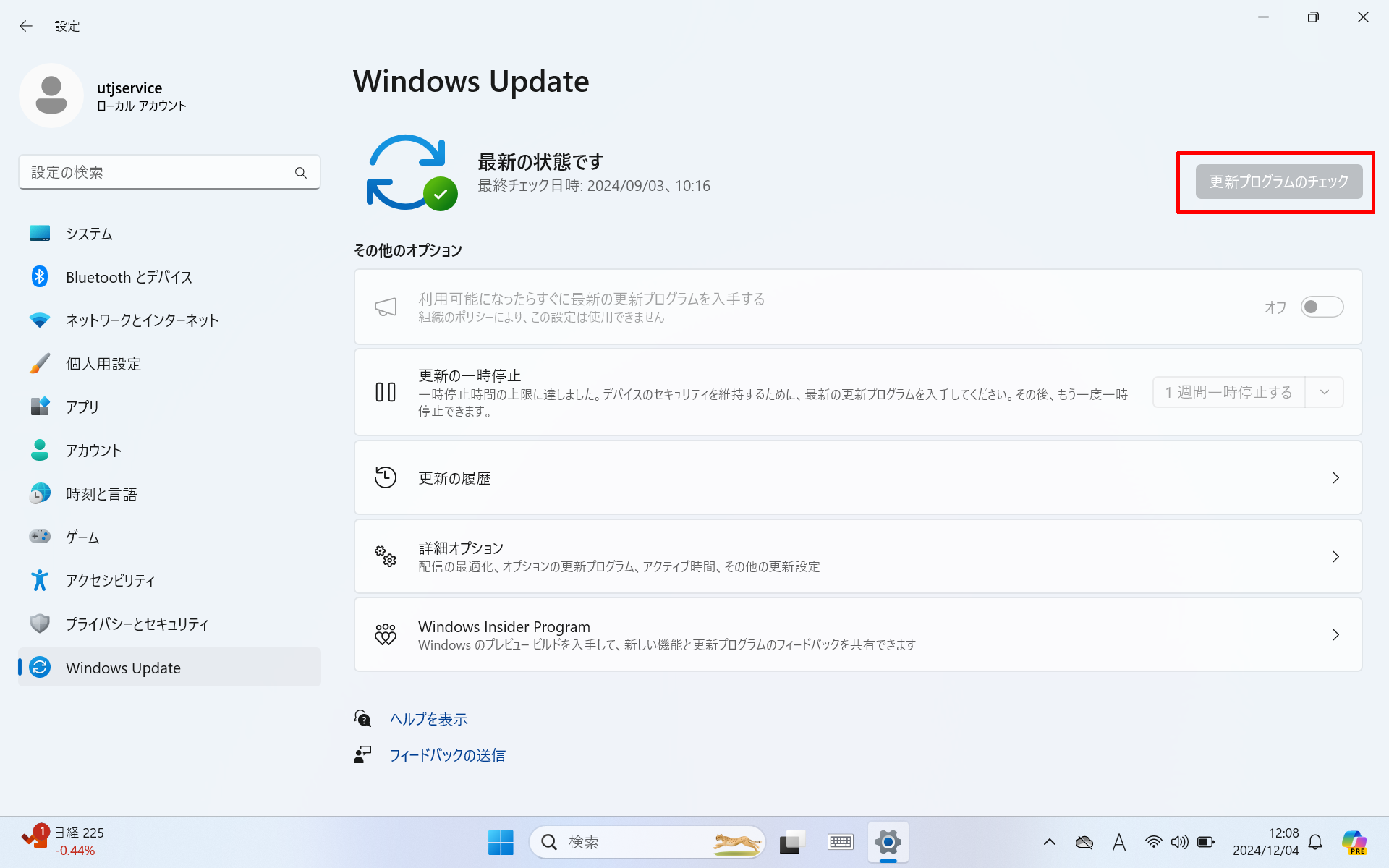Open the システム settings category
This screenshot has width=1389, height=868.
(x=169, y=234)
